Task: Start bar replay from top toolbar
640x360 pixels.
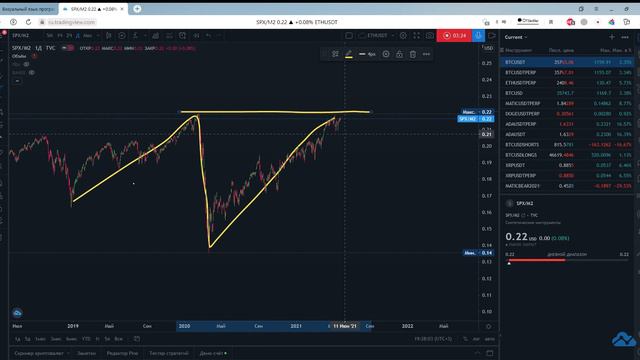Action: coord(196,36)
